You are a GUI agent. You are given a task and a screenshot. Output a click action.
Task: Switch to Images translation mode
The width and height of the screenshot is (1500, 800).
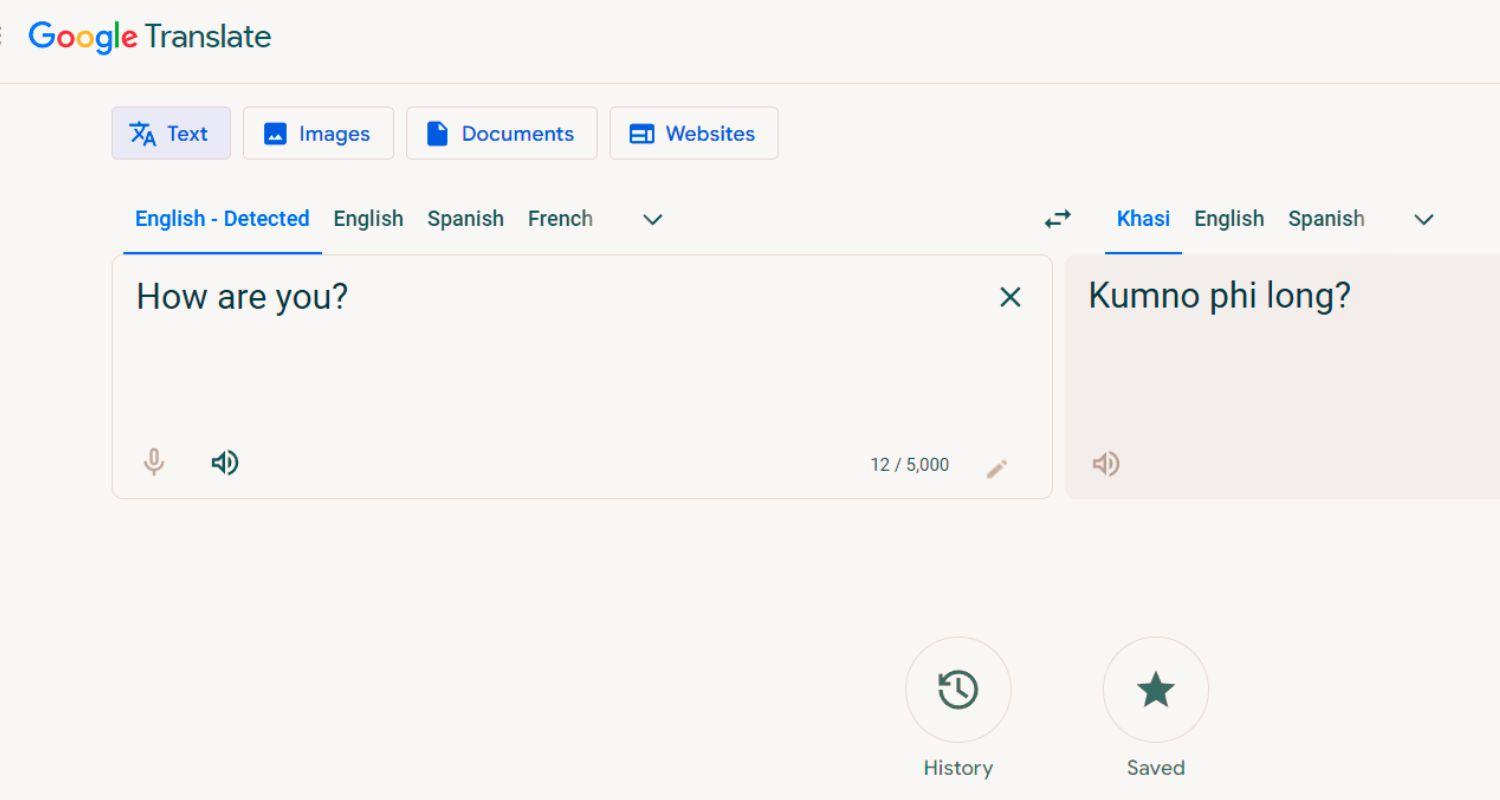[x=318, y=134]
